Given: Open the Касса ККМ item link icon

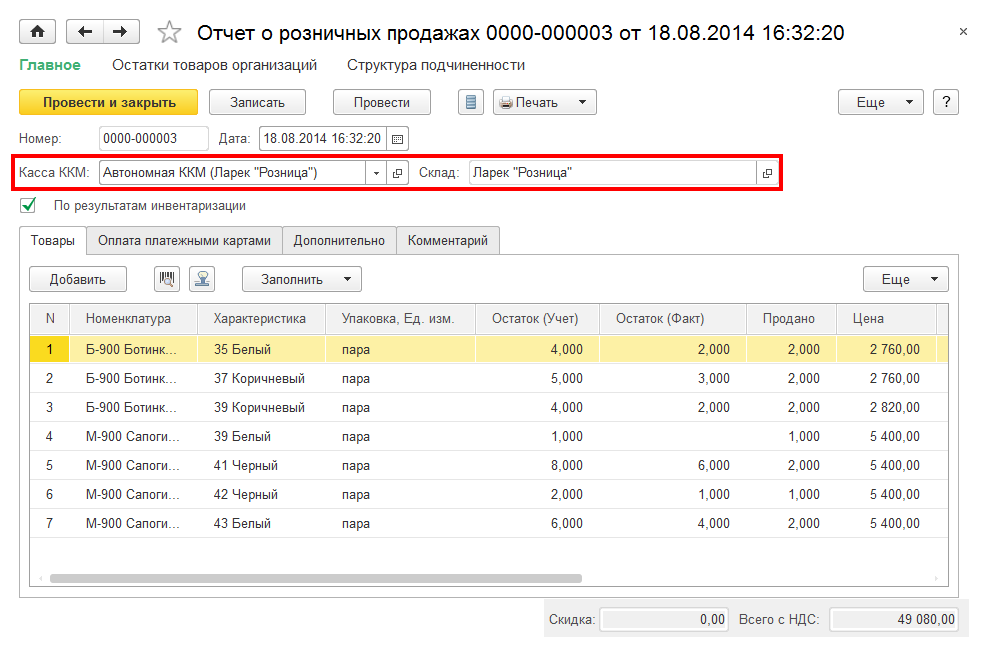Looking at the screenshot, I should point(397,173).
